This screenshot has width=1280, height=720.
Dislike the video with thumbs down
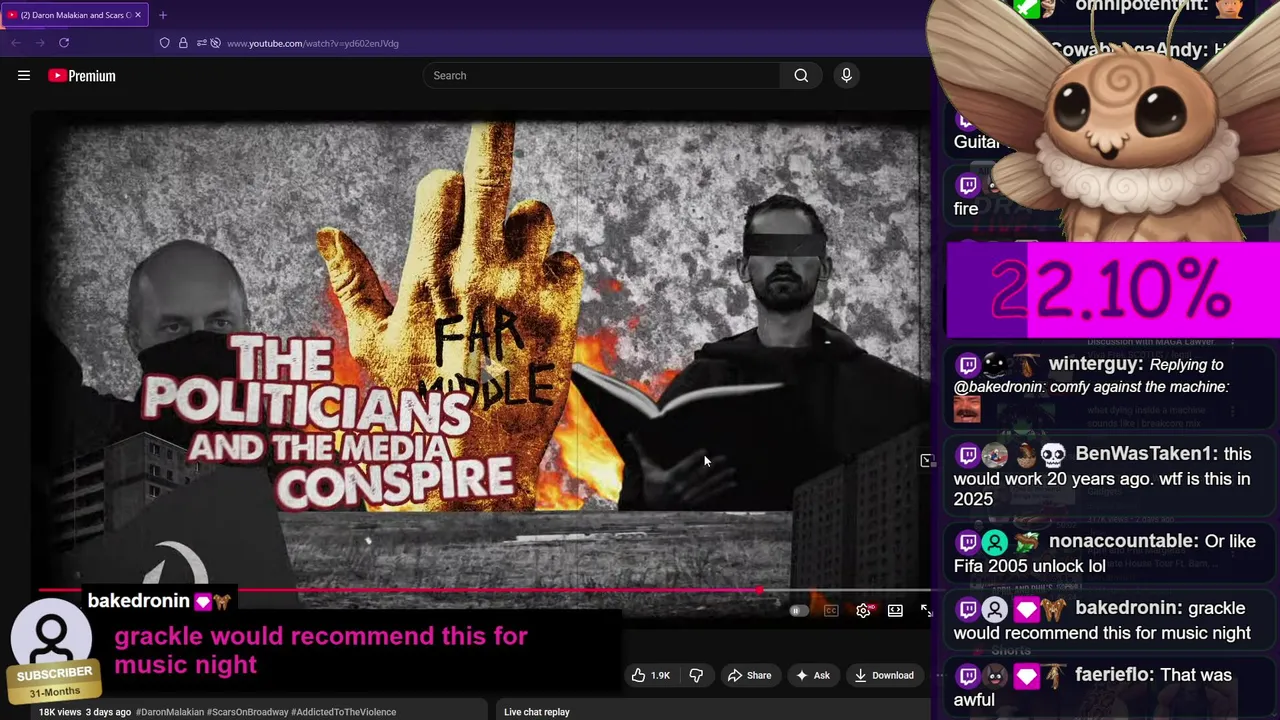tap(696, 675)
